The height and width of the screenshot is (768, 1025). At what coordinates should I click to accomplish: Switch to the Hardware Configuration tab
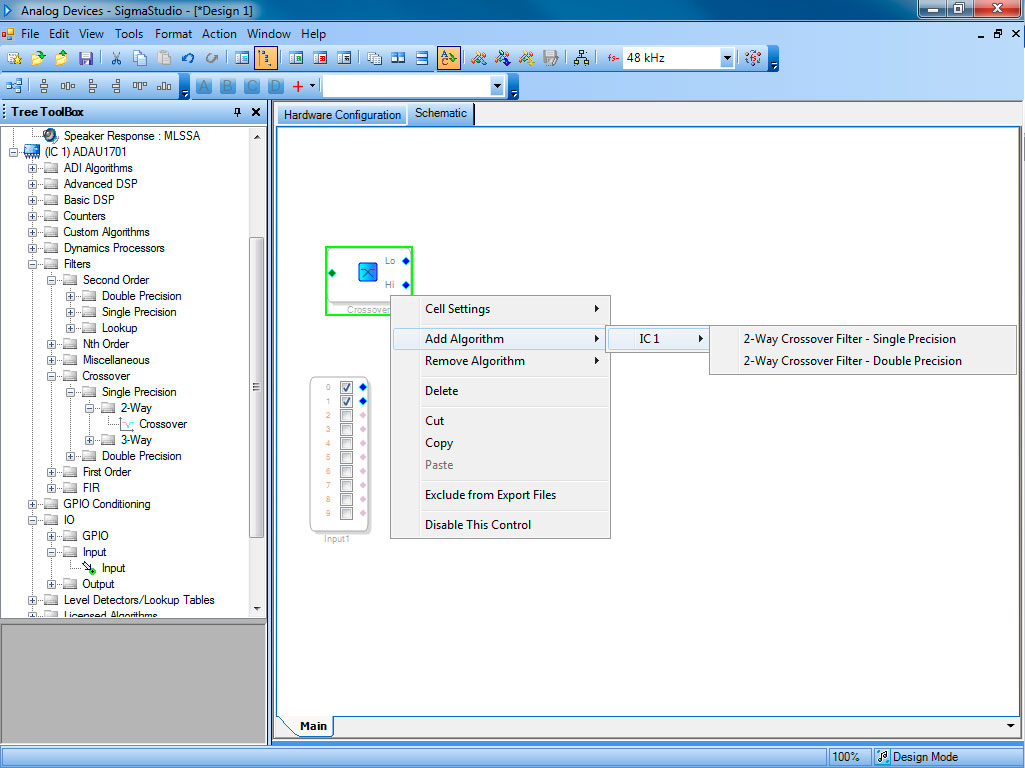point(342,115)
